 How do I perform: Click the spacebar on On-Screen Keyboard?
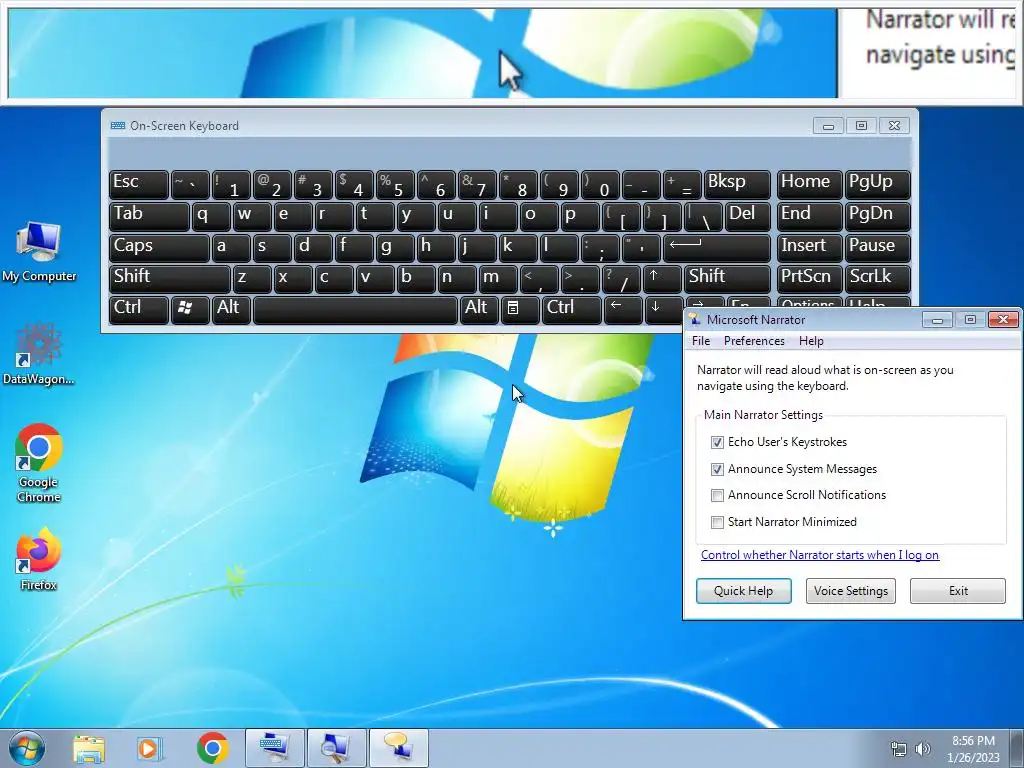[355, 310]
